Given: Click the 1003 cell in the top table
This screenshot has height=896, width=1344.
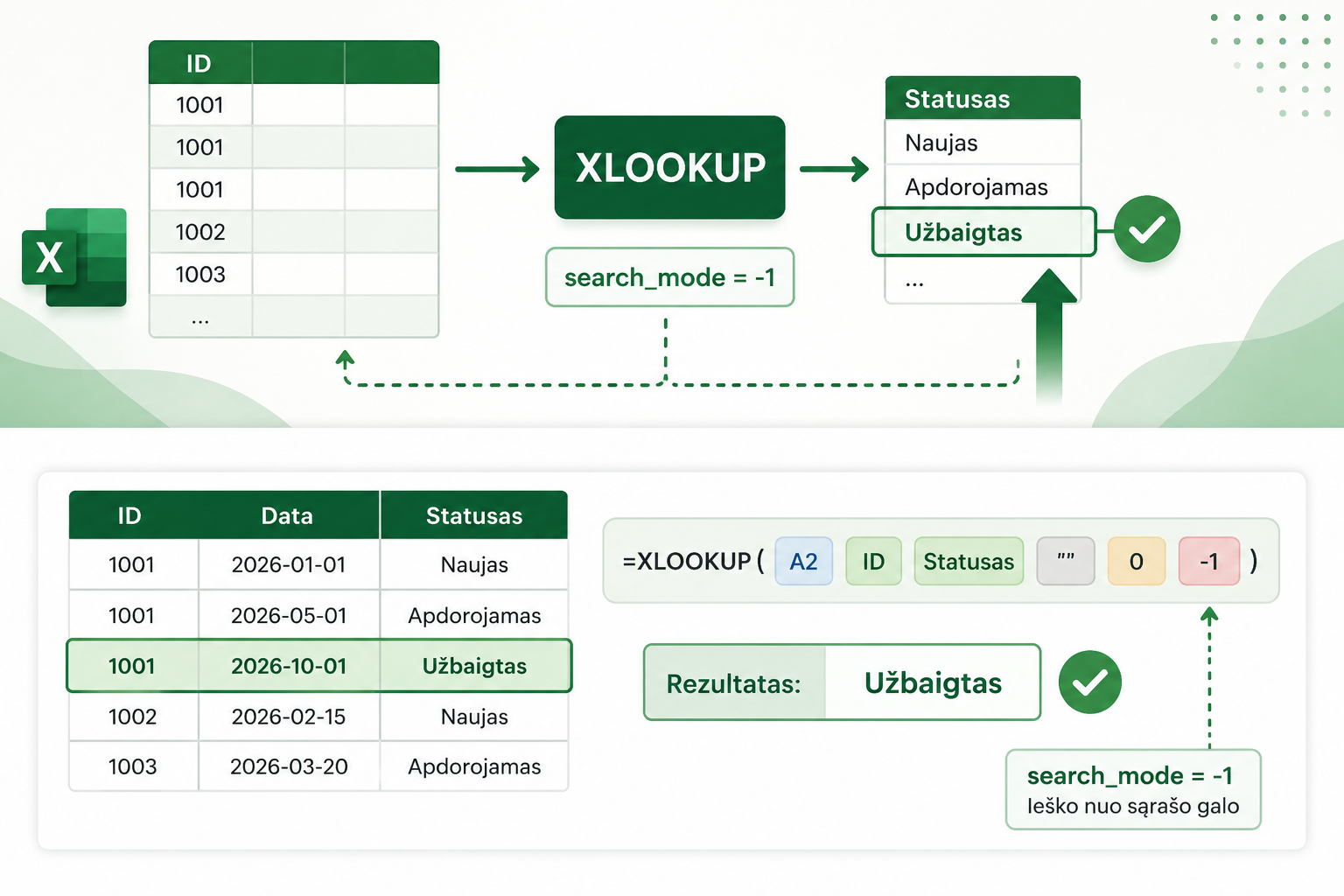Looking at the screenshot, I should [200, 274].
